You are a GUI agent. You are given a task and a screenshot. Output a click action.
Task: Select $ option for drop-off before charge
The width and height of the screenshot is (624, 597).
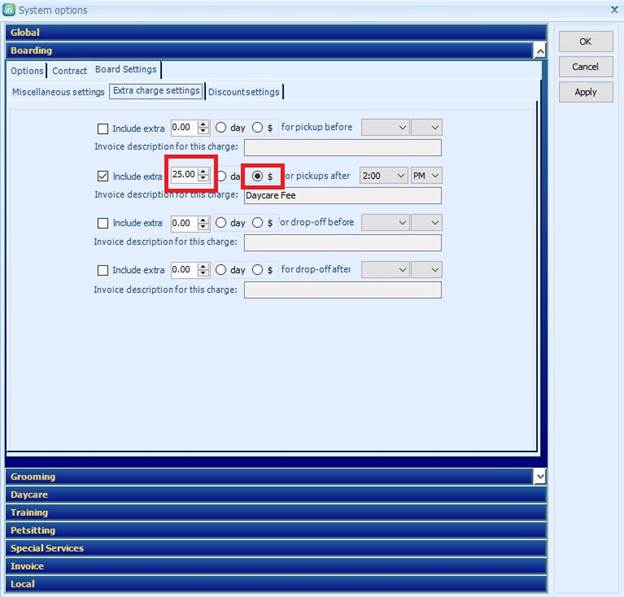coord(257,222)
